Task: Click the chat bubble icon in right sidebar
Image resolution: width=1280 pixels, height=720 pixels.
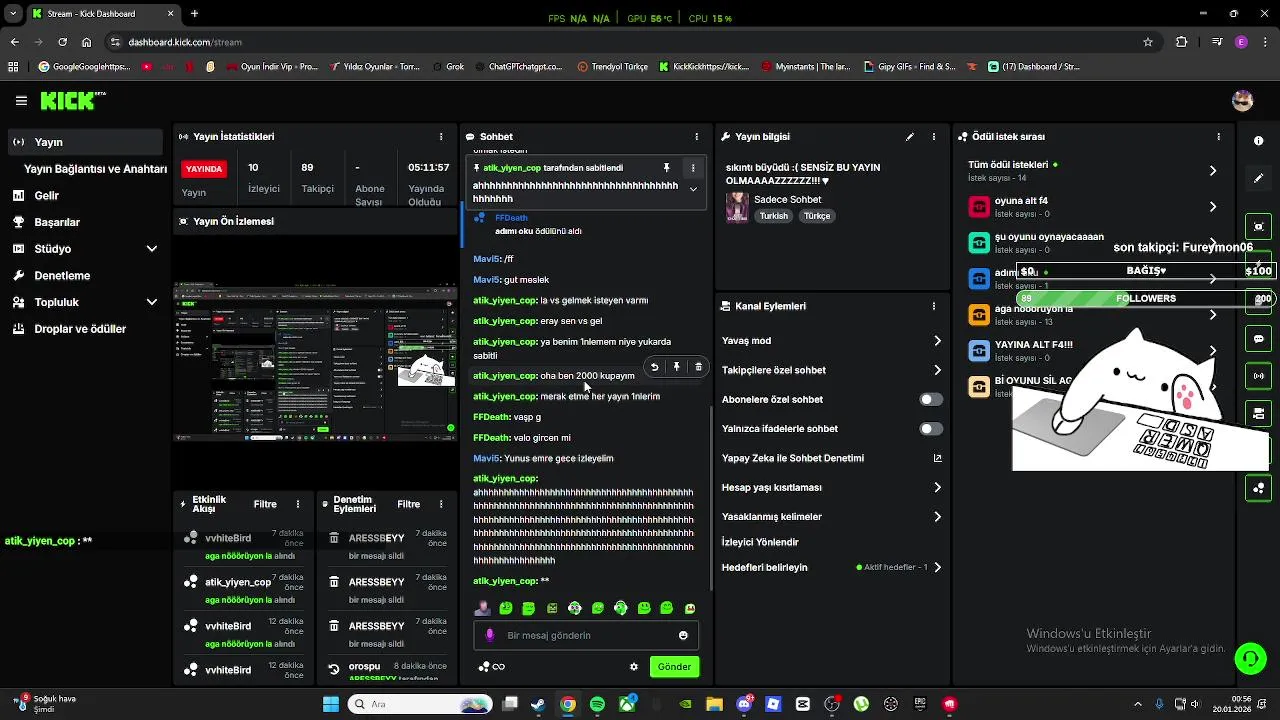Action: 1258,339
